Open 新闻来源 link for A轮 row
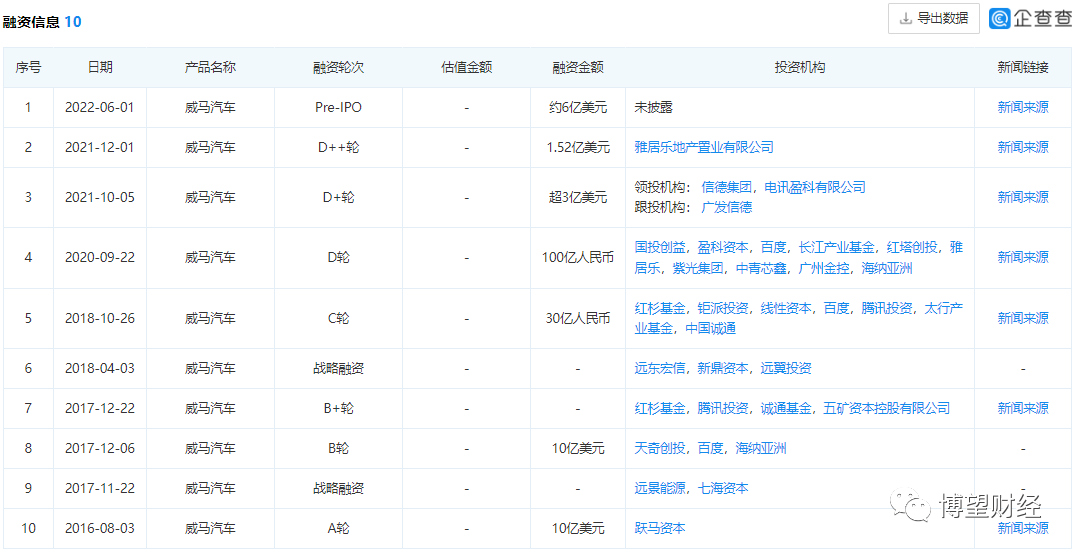This screenshot has height=553, width=1076. click(1022, 528)
